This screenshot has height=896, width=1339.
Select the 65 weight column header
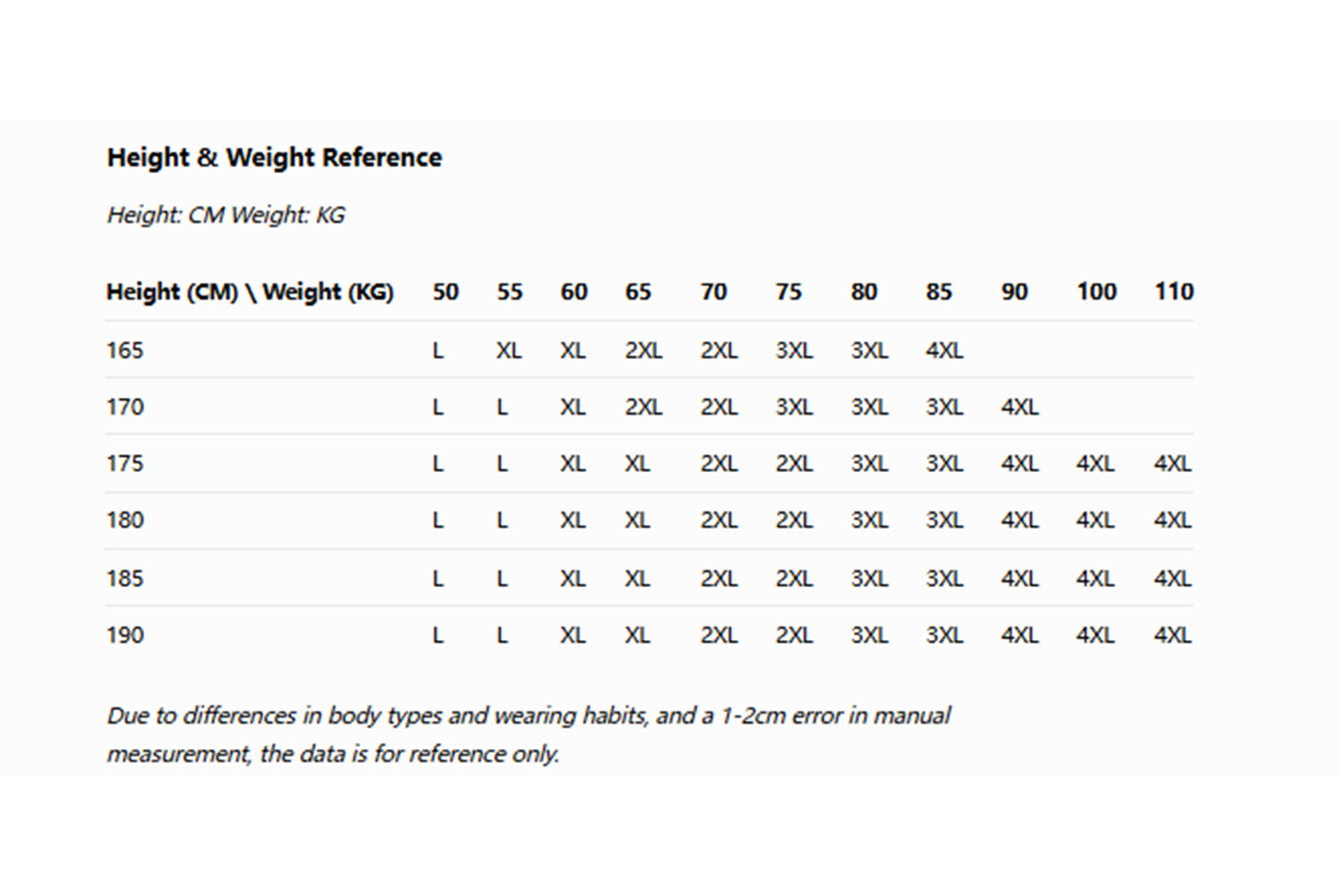pos(638,292)
